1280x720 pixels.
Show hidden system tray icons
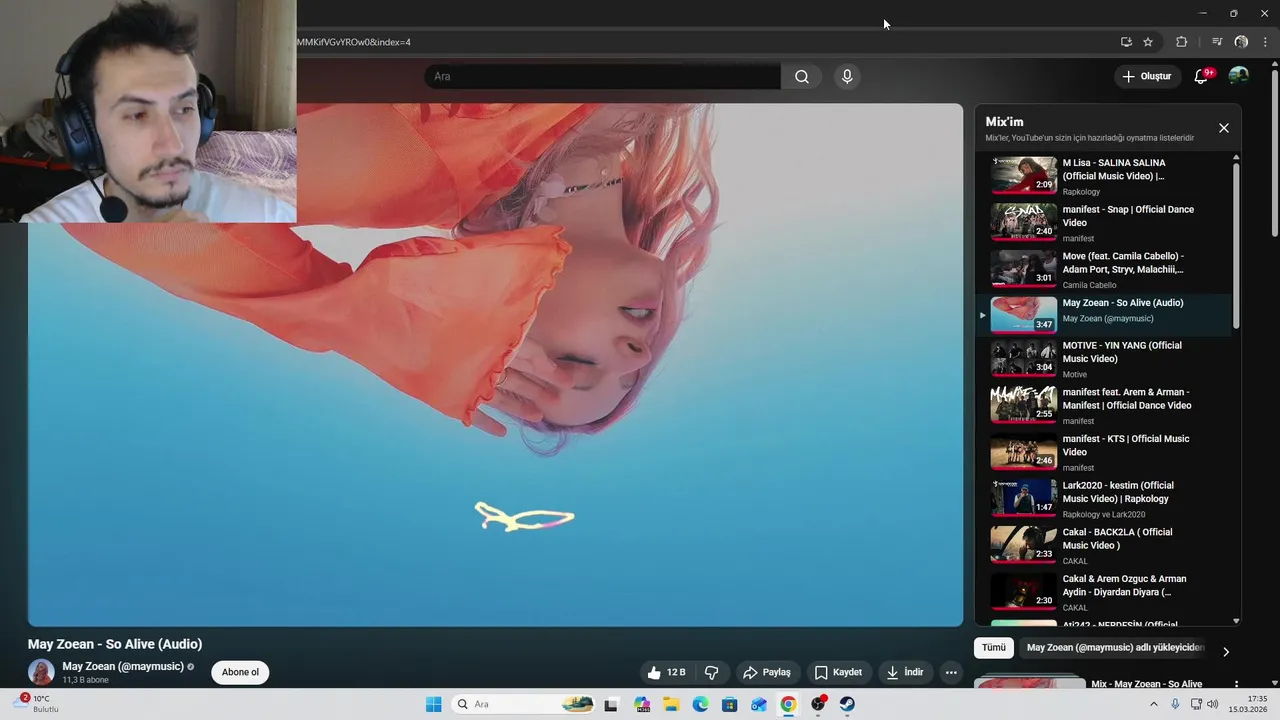coord(1153,704)
